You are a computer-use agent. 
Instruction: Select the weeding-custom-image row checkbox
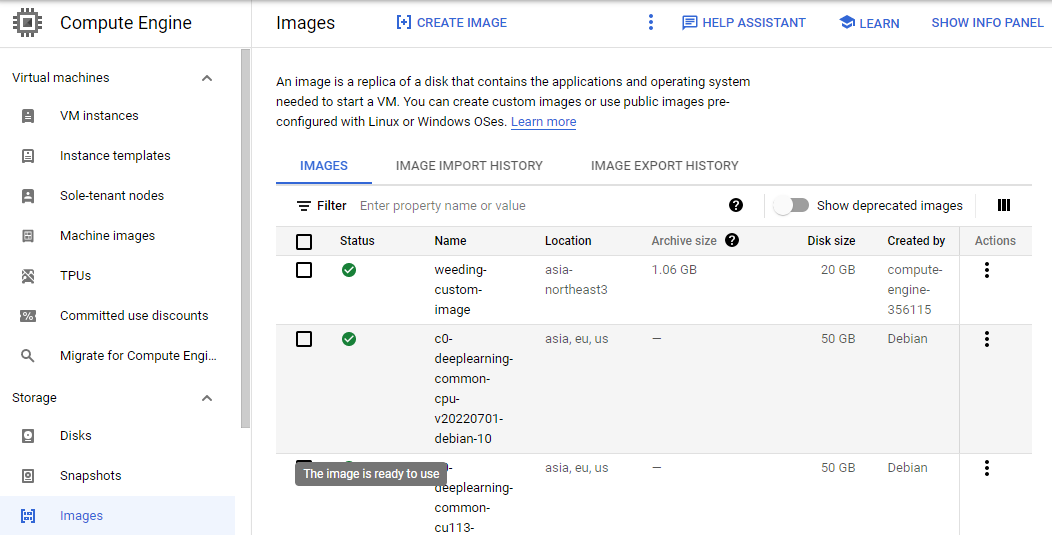tap(304, 270)
